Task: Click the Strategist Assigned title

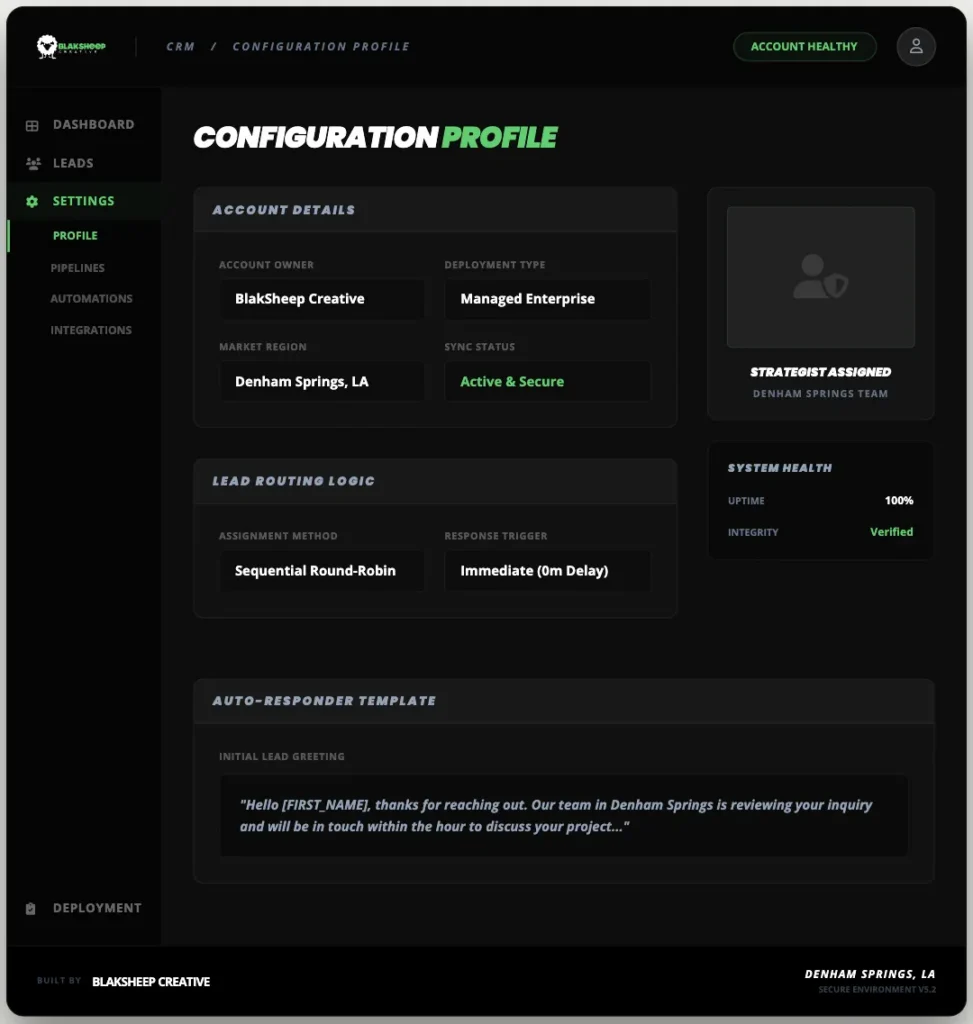Action: tap(820, 372)
